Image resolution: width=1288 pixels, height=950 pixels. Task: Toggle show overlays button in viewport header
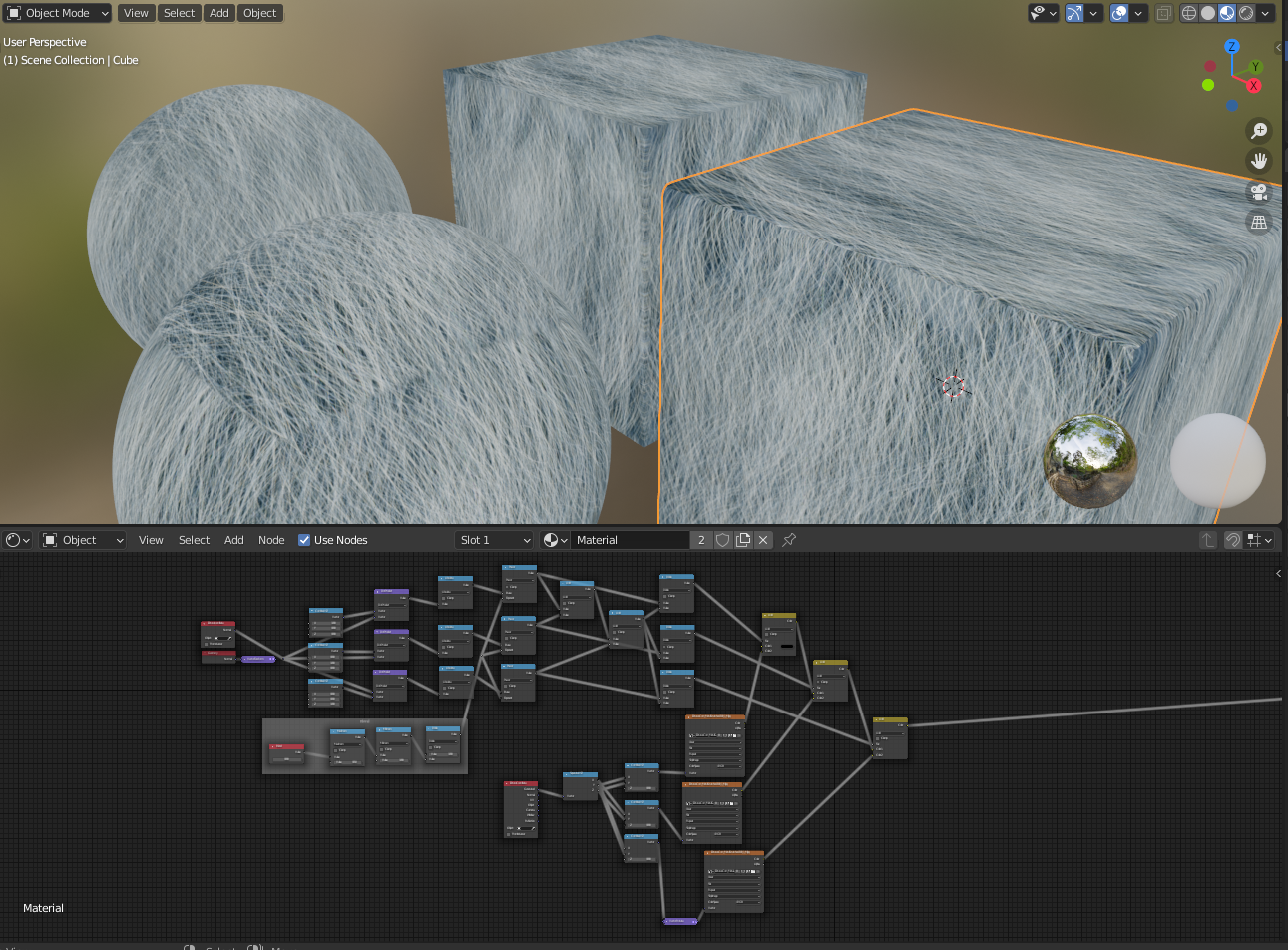1120,13
